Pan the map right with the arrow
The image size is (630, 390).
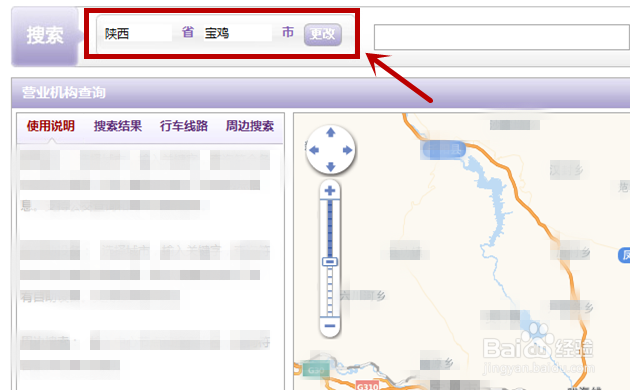pyautogui.click(x=348, y=150)
